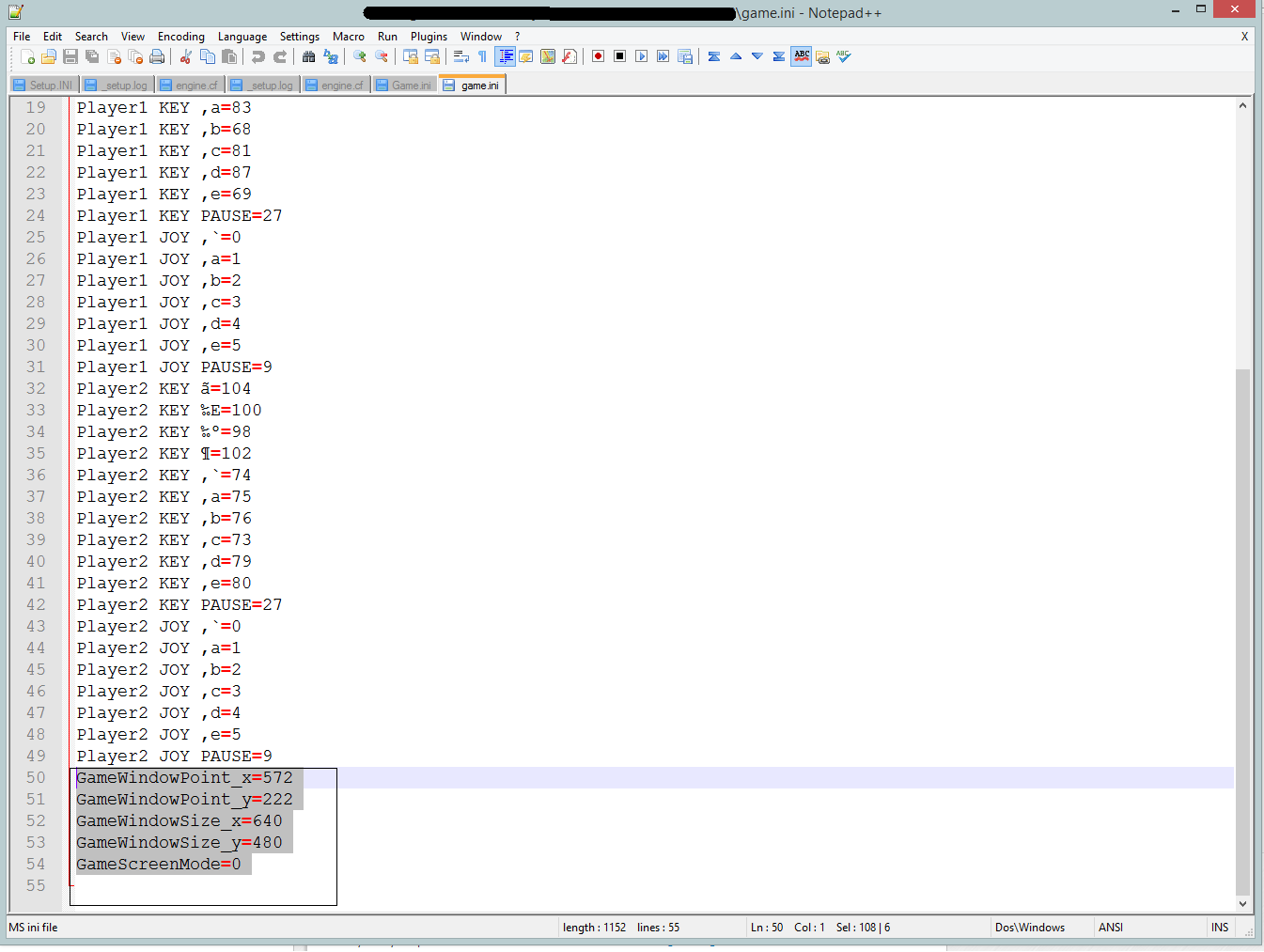Click the Stop Recording macro icon
Viewport: 1264px width, 952px height.
620,56
